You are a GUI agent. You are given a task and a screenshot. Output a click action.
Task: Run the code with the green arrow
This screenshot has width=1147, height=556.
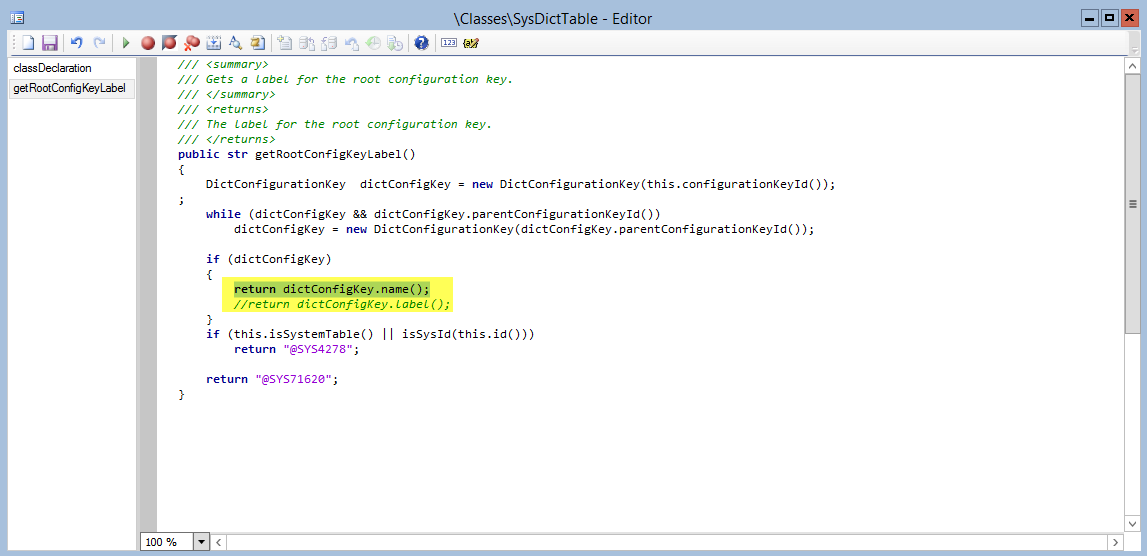(x=126, y=43)
